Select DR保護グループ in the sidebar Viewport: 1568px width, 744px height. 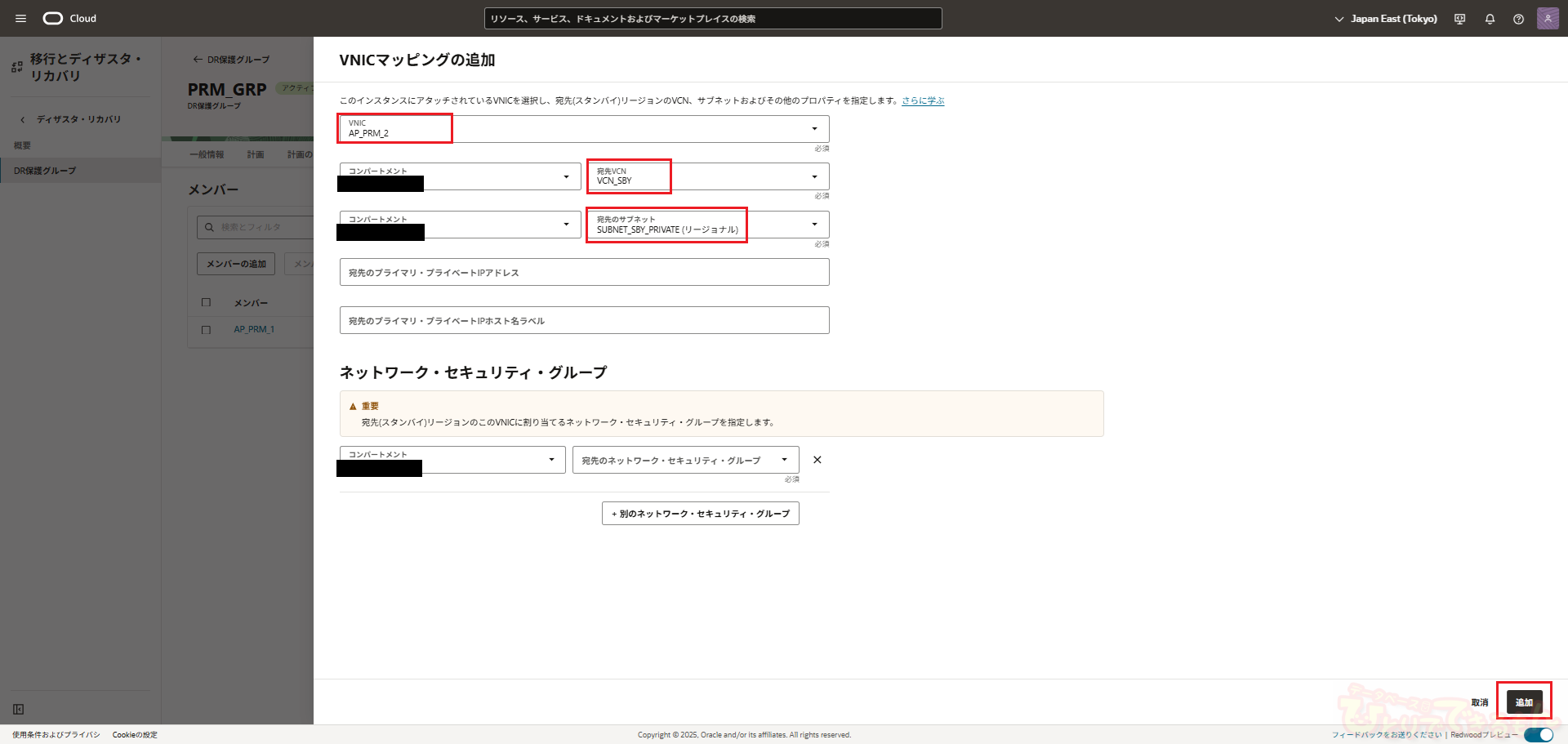click(45, 171)
